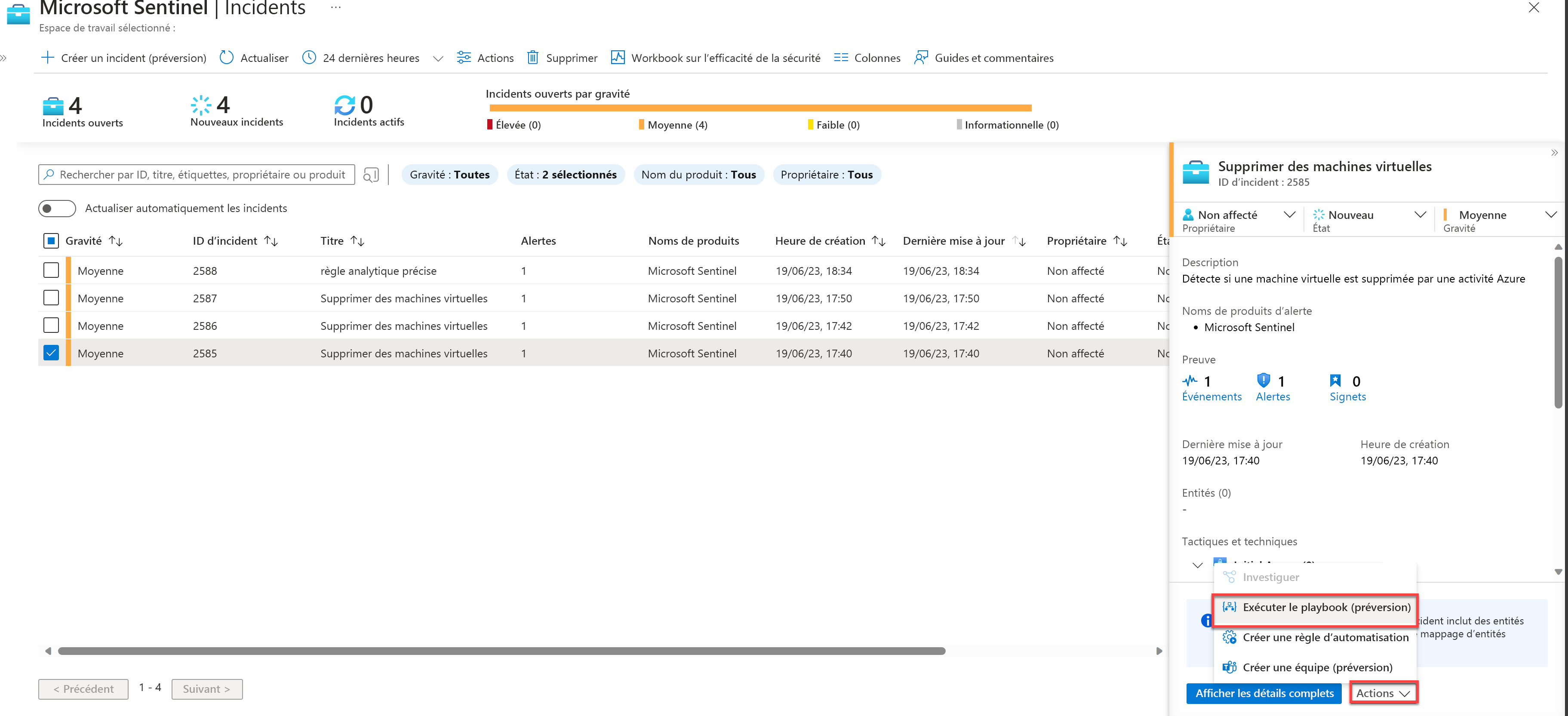Sort by Heure de création arrows
The width and height of the screenshot is (1568, 716).
click(x=879, y=241)
